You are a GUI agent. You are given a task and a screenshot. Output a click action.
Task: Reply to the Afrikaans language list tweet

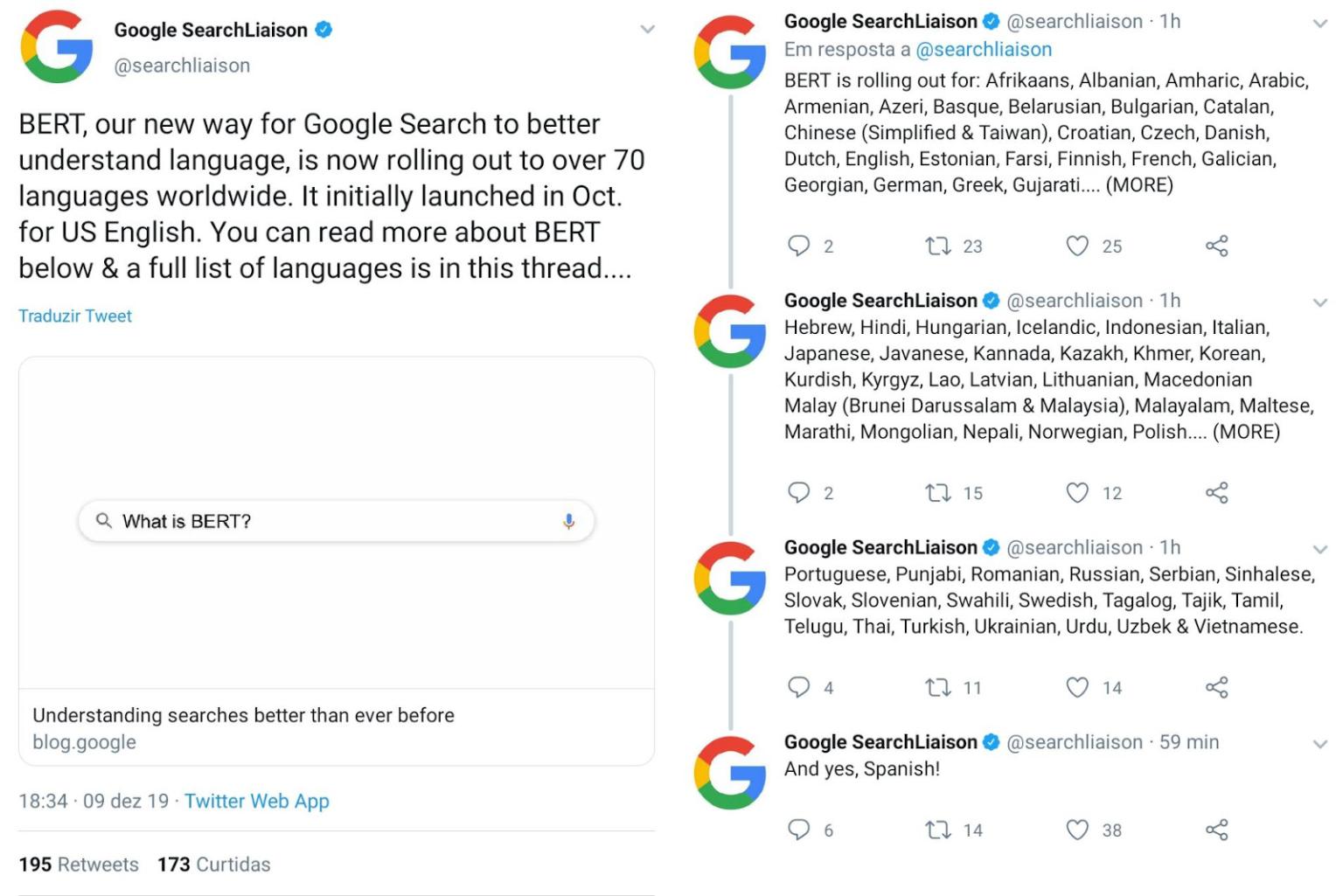pos(798,246)
